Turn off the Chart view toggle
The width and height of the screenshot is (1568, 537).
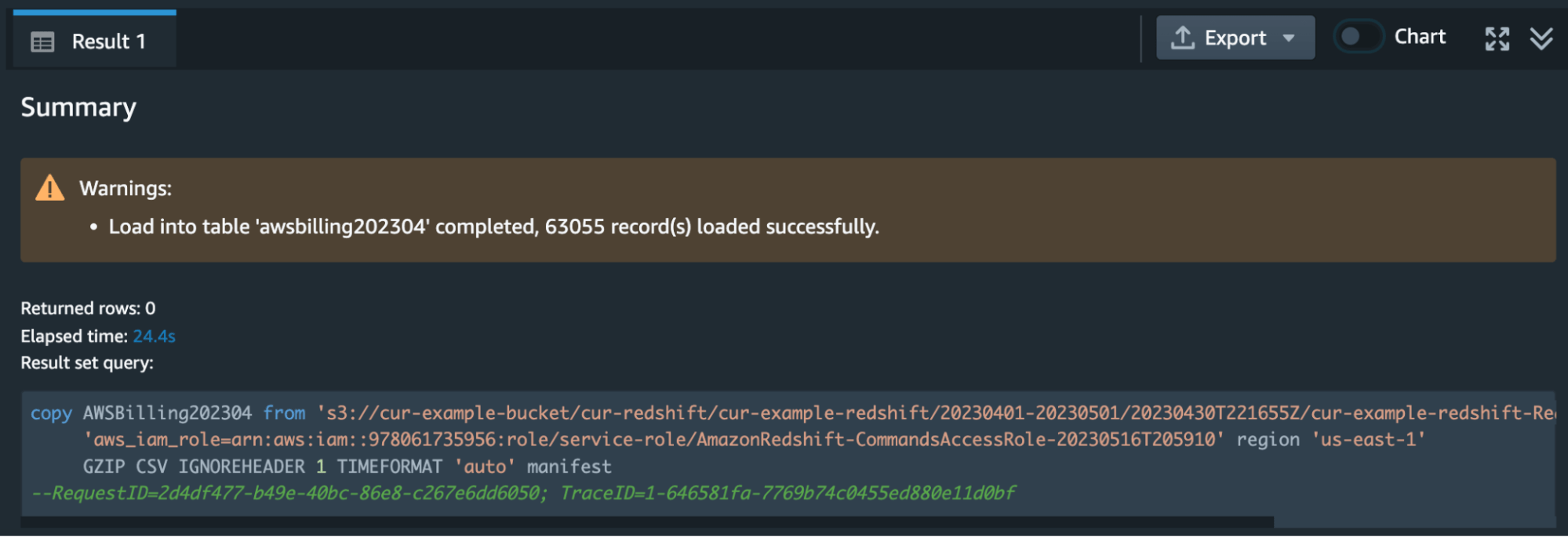(1358, 36)
